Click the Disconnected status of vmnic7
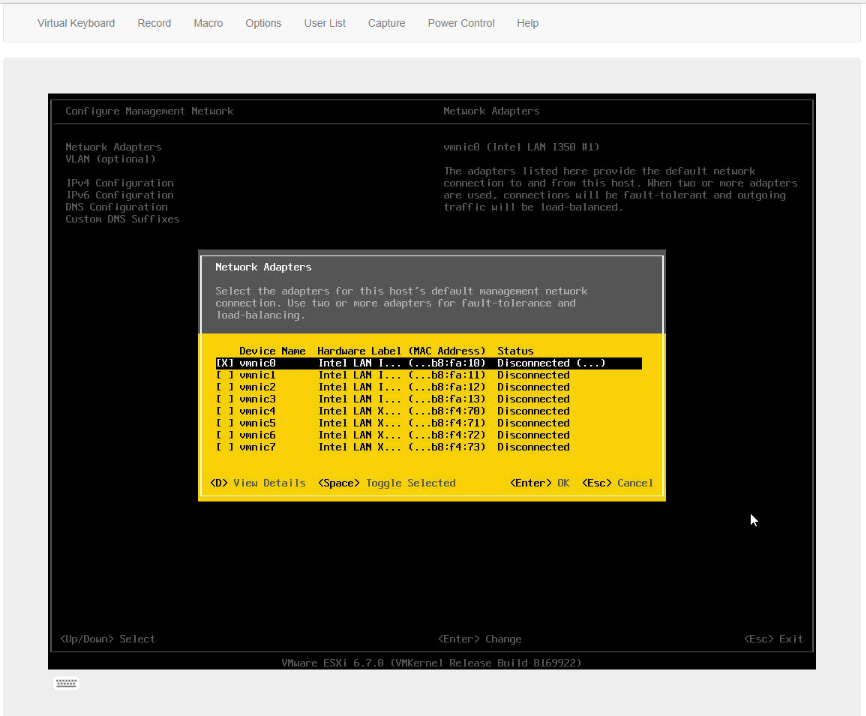 click(x=533, y=447)
